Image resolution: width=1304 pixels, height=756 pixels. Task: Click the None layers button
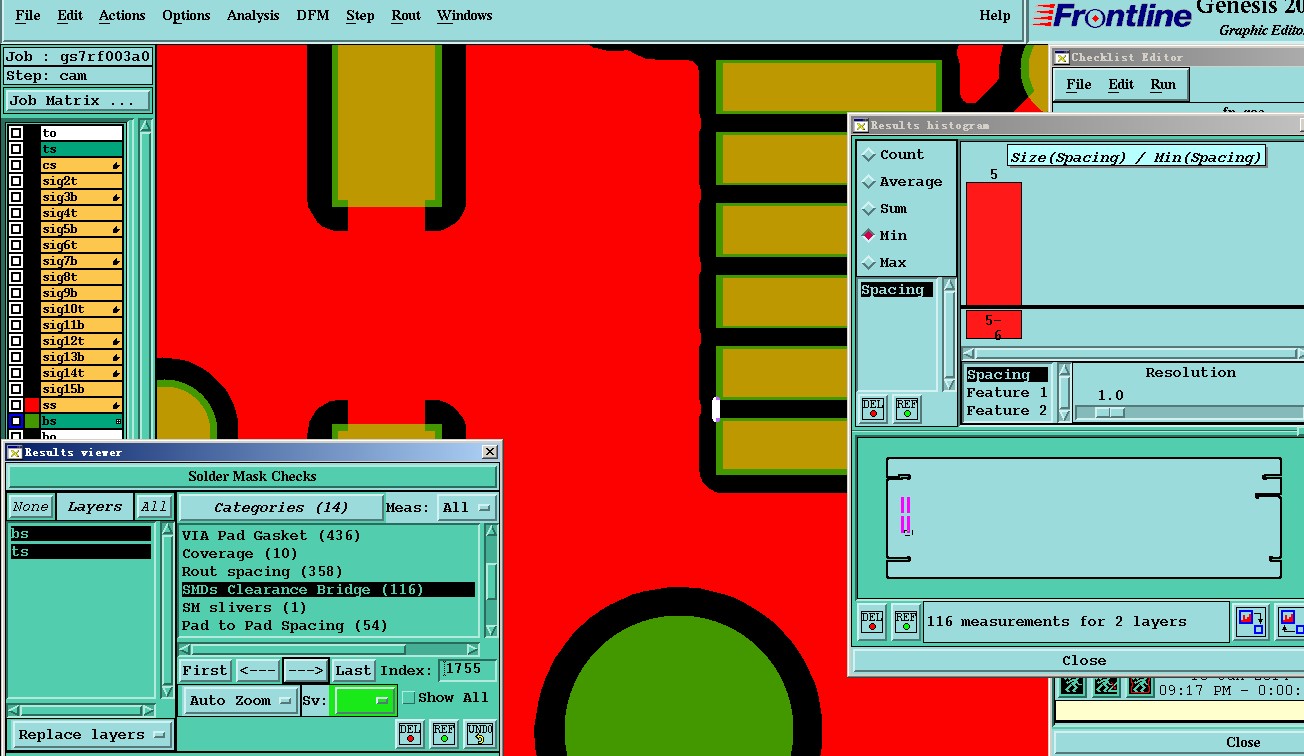(x=30, y=507)
